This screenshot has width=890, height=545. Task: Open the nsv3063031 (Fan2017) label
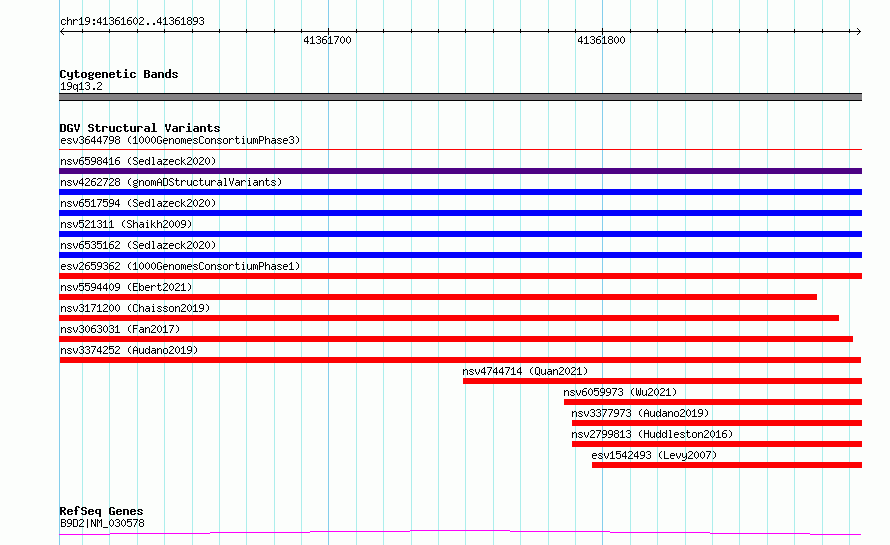coord(120,329)
